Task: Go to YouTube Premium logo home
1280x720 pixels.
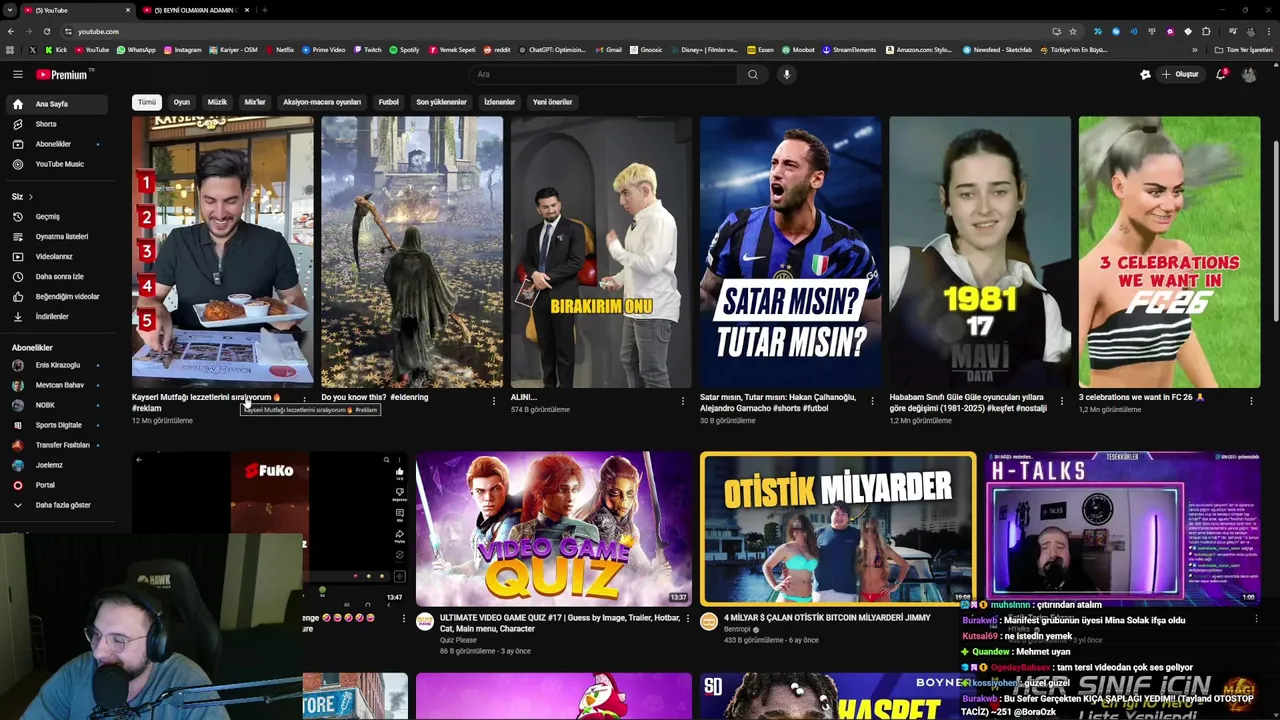Action: pyautogui.click(x=64, y=74)
